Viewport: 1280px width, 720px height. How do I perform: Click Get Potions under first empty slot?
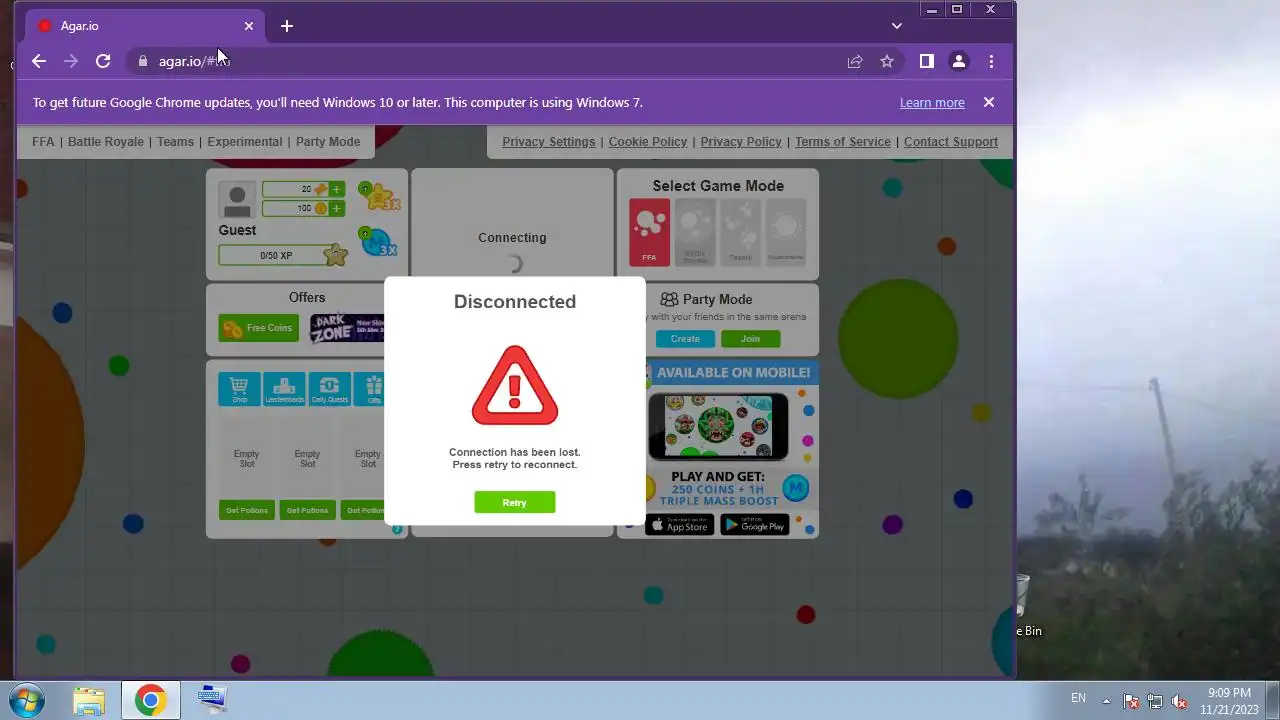(x=247, y=510)
